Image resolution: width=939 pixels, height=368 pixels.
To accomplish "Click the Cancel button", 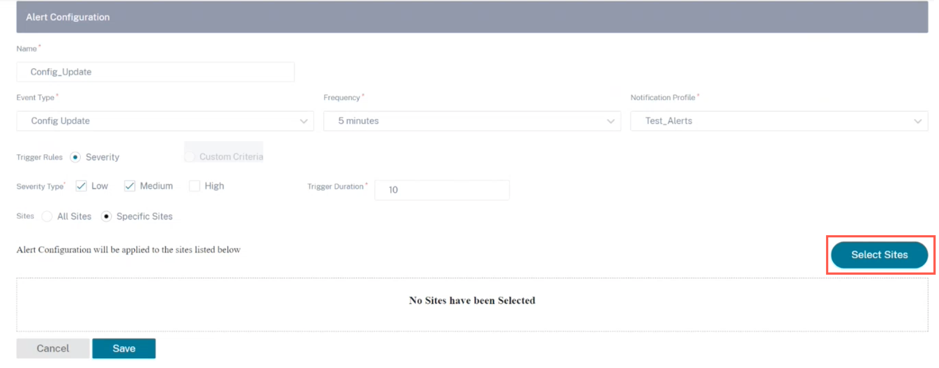I will [53, 348].
